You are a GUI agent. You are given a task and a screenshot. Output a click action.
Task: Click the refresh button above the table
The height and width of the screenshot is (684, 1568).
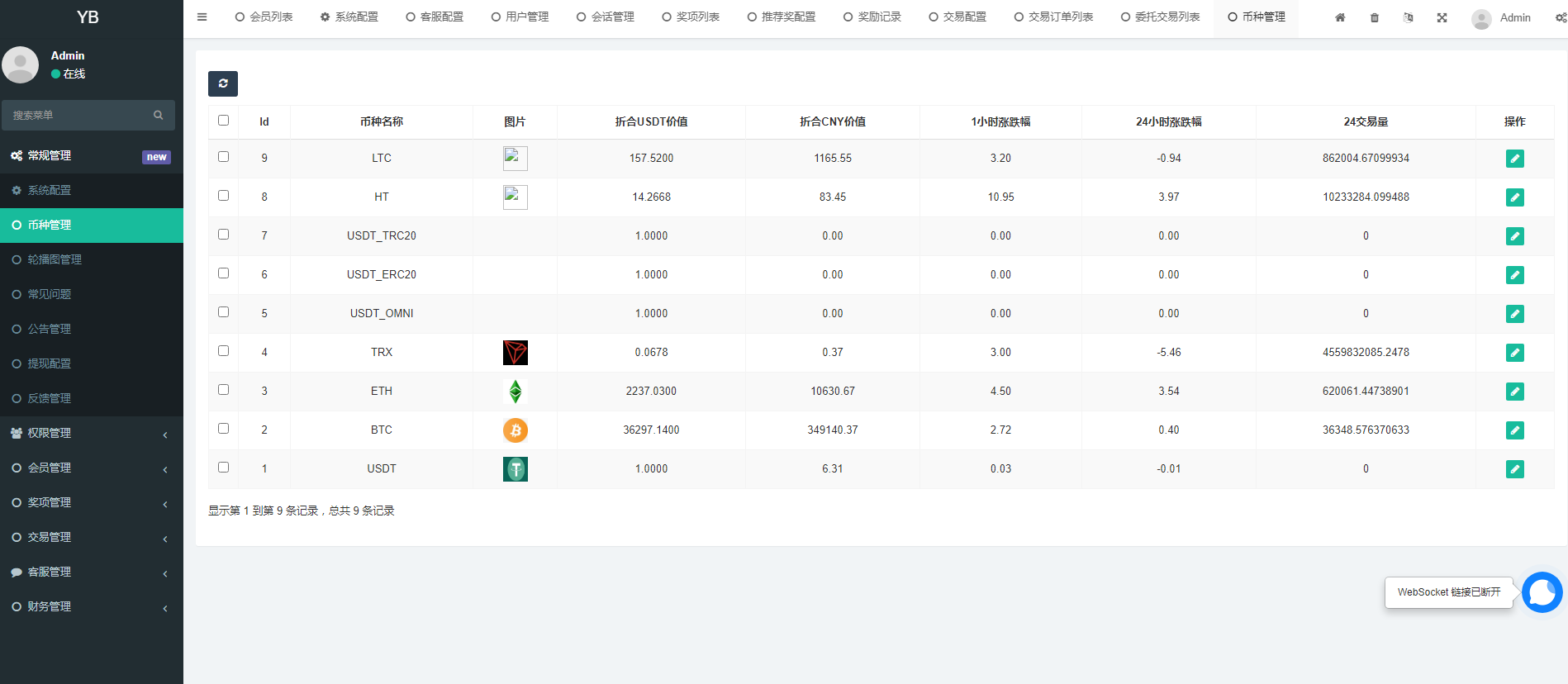(x=223, y=83)
